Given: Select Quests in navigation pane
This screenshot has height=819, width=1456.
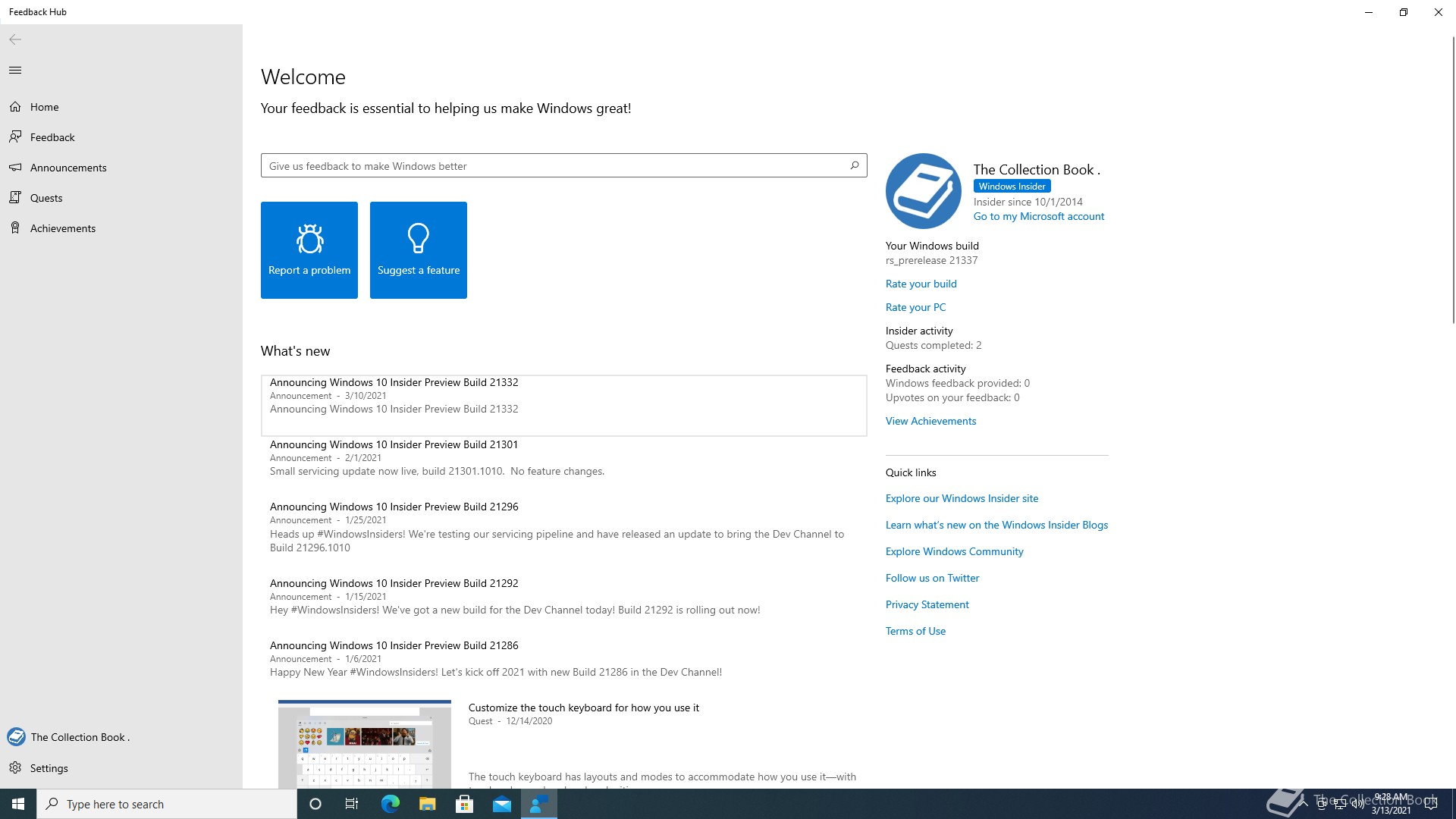Looking at the screenshot, I should pyautogui.click(x=46, y=198).
